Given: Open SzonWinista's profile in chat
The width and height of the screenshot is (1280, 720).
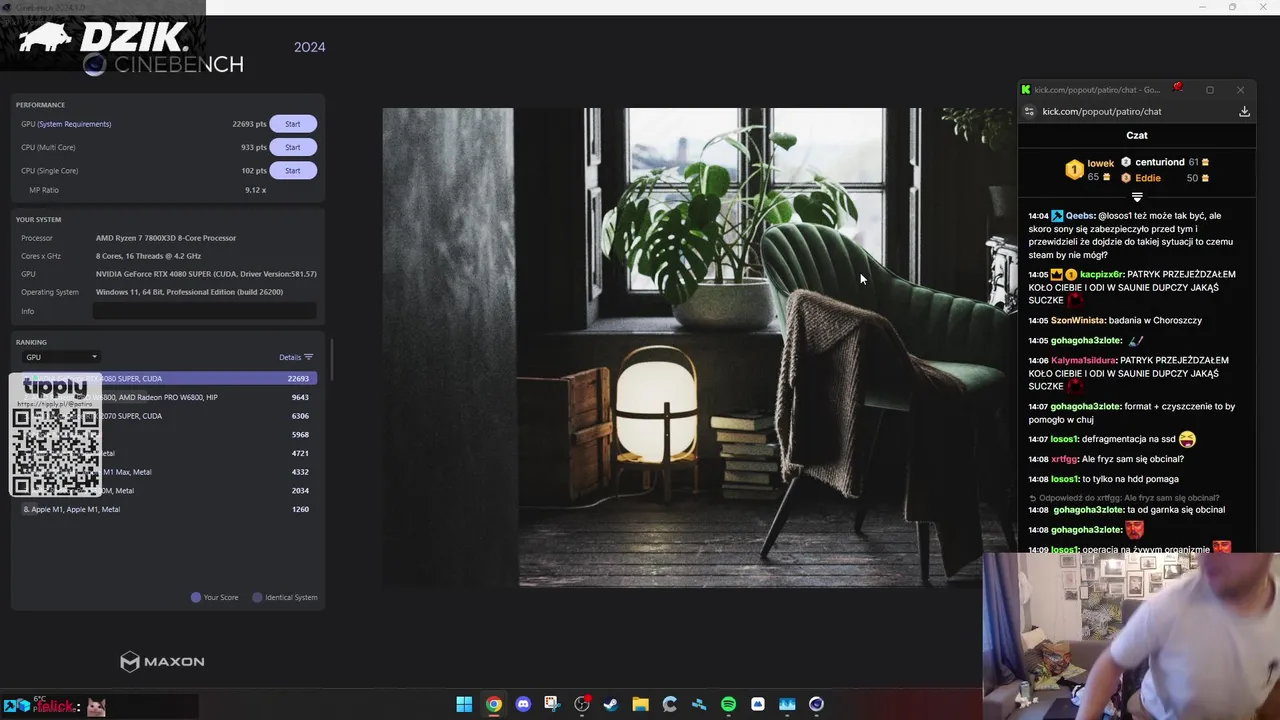Looking at the screenshot, I should pos(1078,320).
